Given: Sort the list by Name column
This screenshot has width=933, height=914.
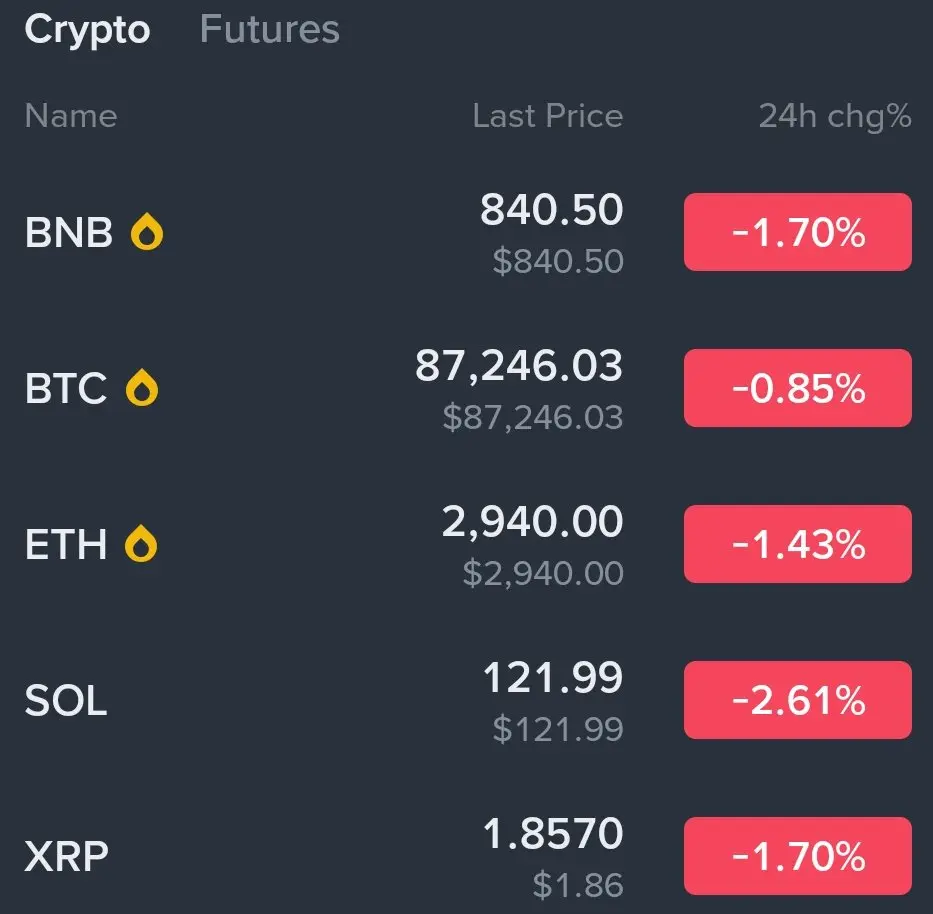Looking at the screenshot, I should 71,116.
